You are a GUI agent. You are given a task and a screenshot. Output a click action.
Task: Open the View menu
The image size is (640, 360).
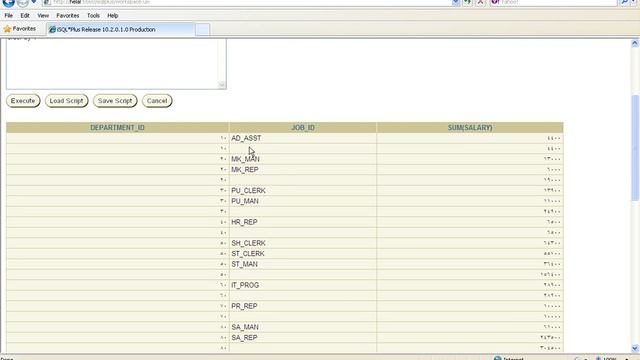tap(43, 16)
